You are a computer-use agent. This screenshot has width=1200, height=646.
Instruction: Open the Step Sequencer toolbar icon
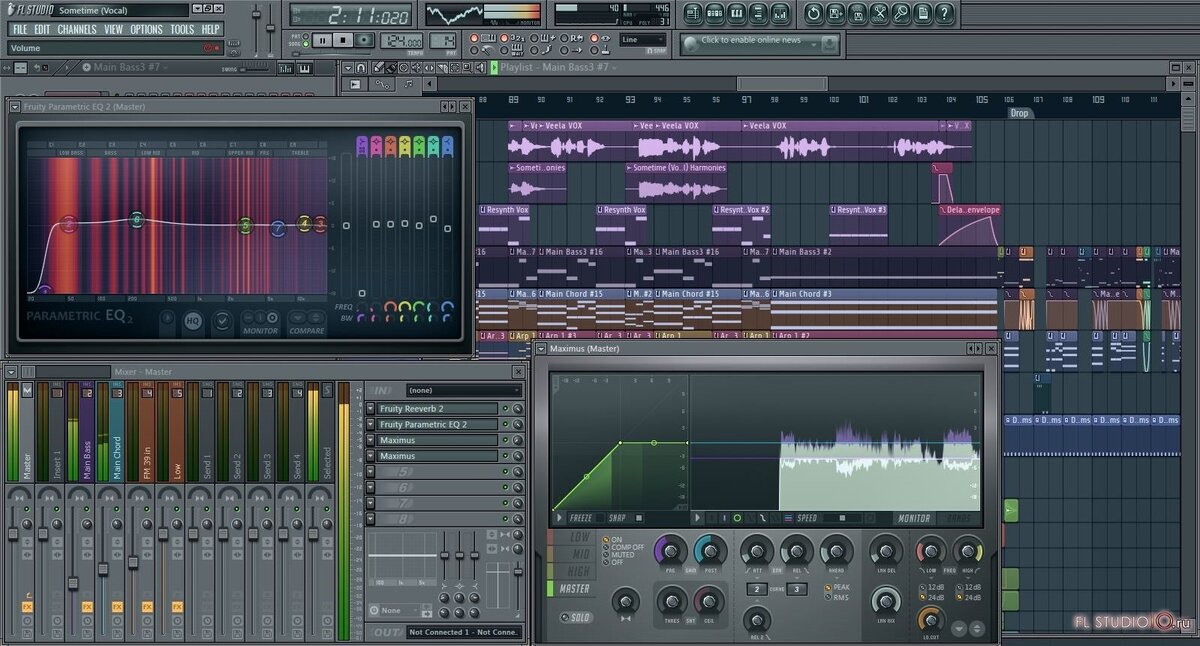714,14
